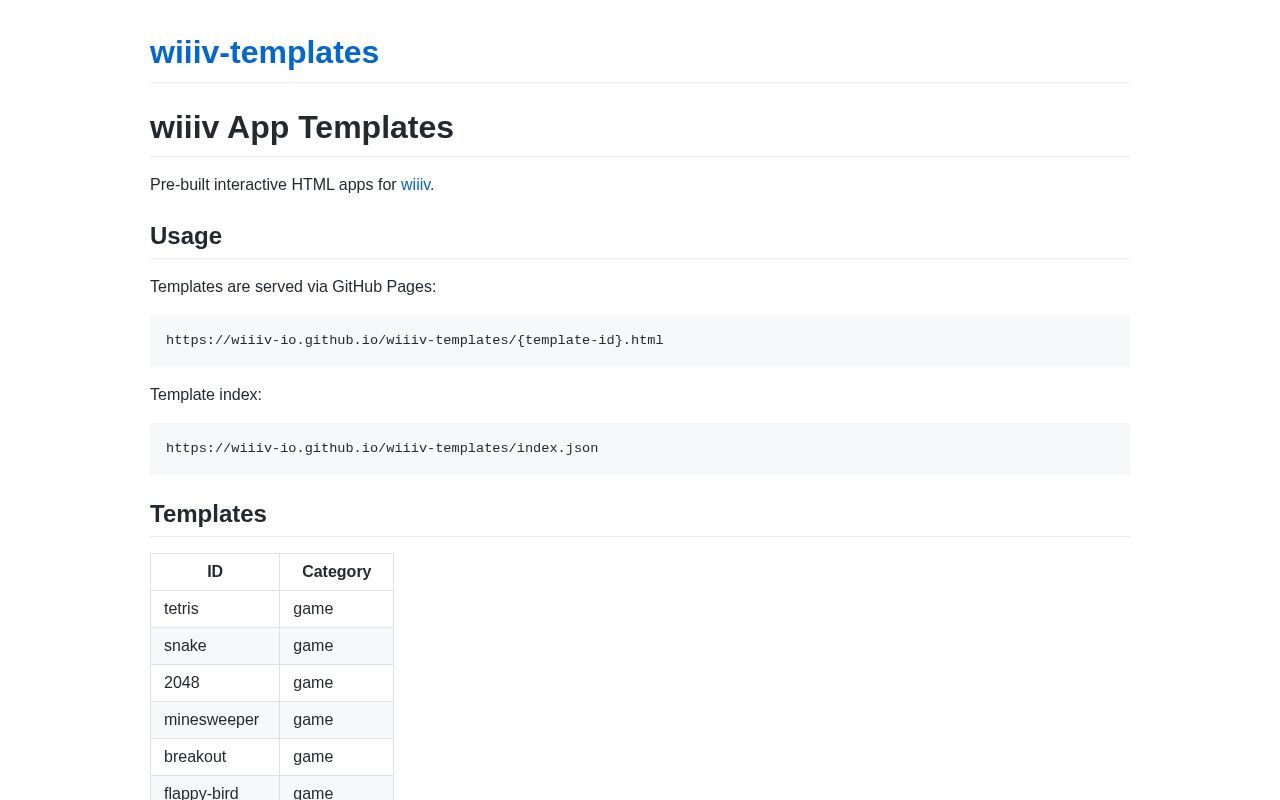Image resolution: width=1280 pixels, height=800 pixels.
Task: Click the template-id URL code block
Action: 640,341
